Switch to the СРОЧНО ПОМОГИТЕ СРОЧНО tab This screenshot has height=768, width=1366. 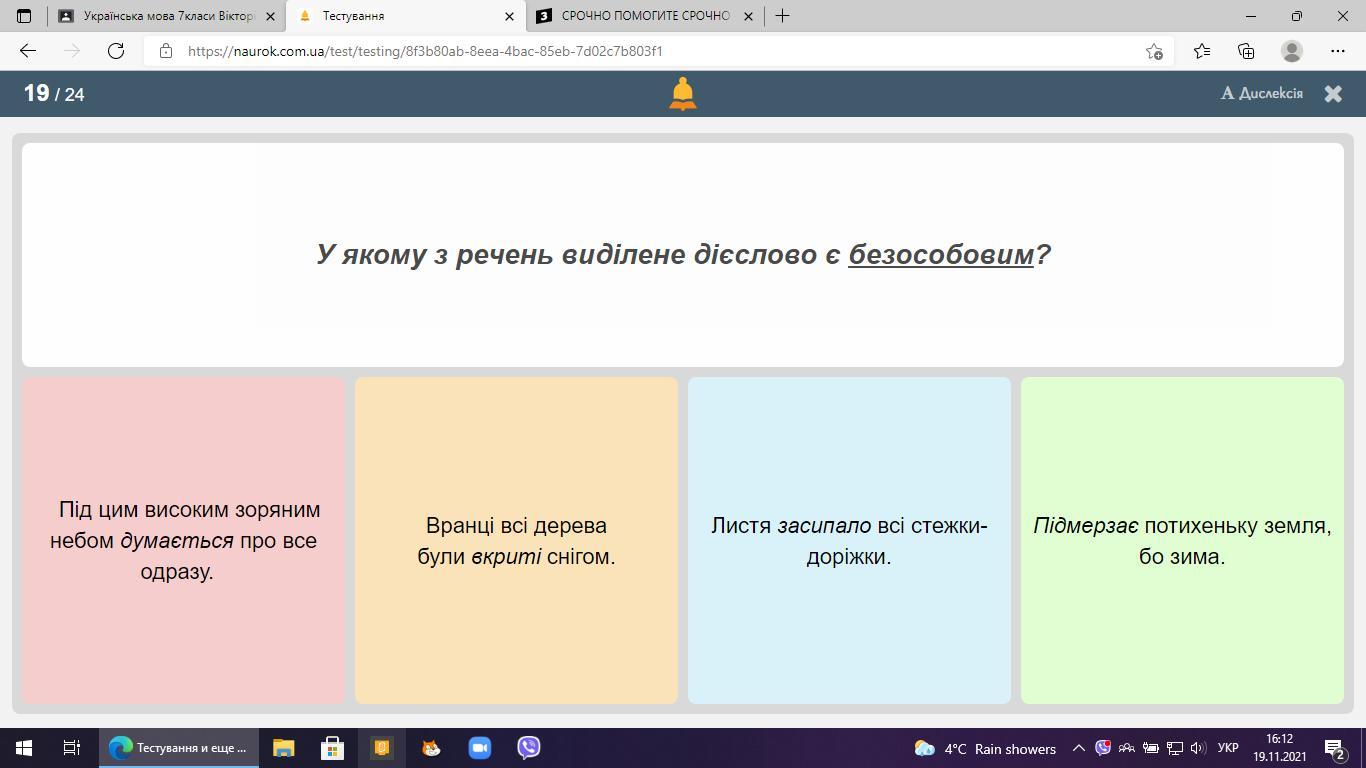645,16
